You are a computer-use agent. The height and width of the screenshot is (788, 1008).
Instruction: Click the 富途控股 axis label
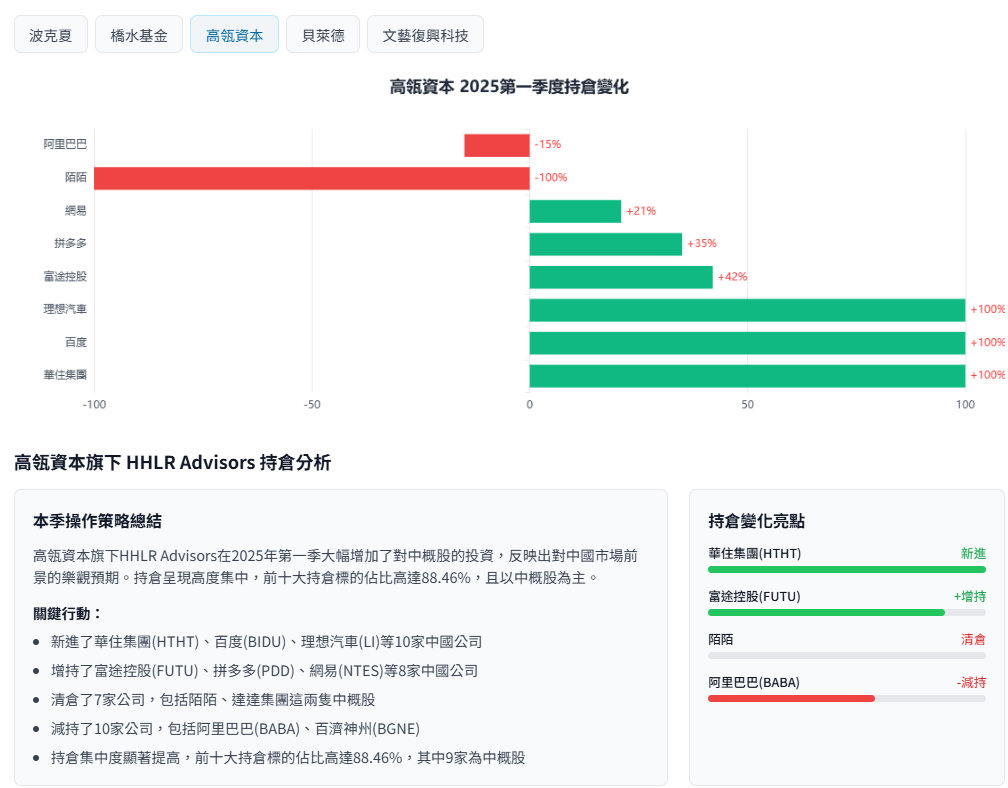(65, 276)
